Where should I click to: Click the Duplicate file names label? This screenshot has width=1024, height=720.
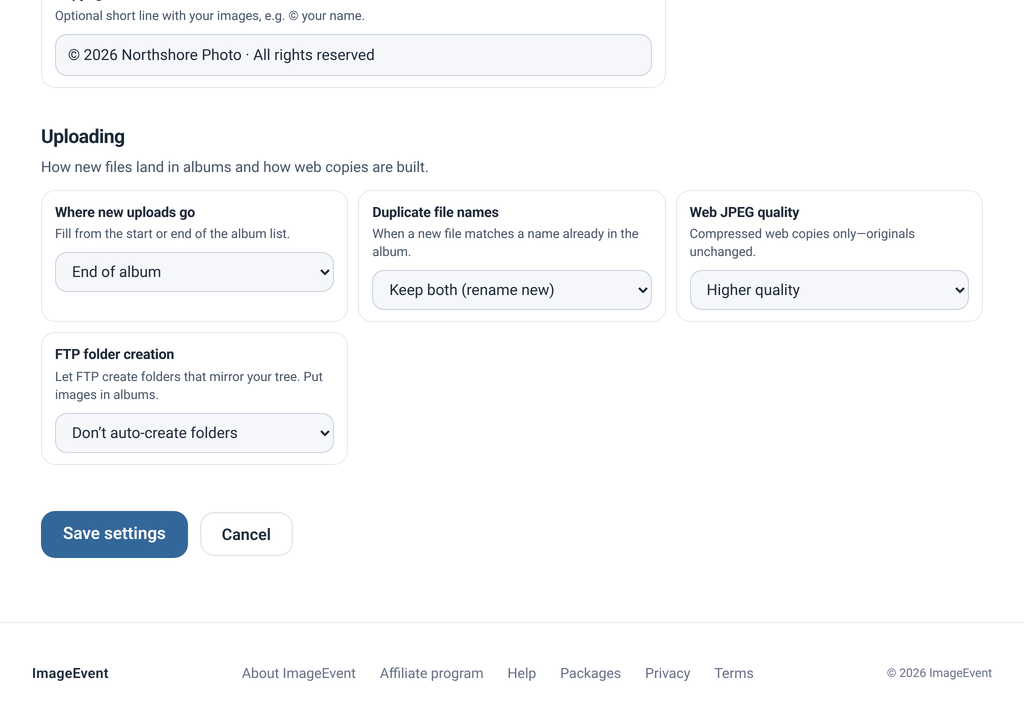pos(436,212)
